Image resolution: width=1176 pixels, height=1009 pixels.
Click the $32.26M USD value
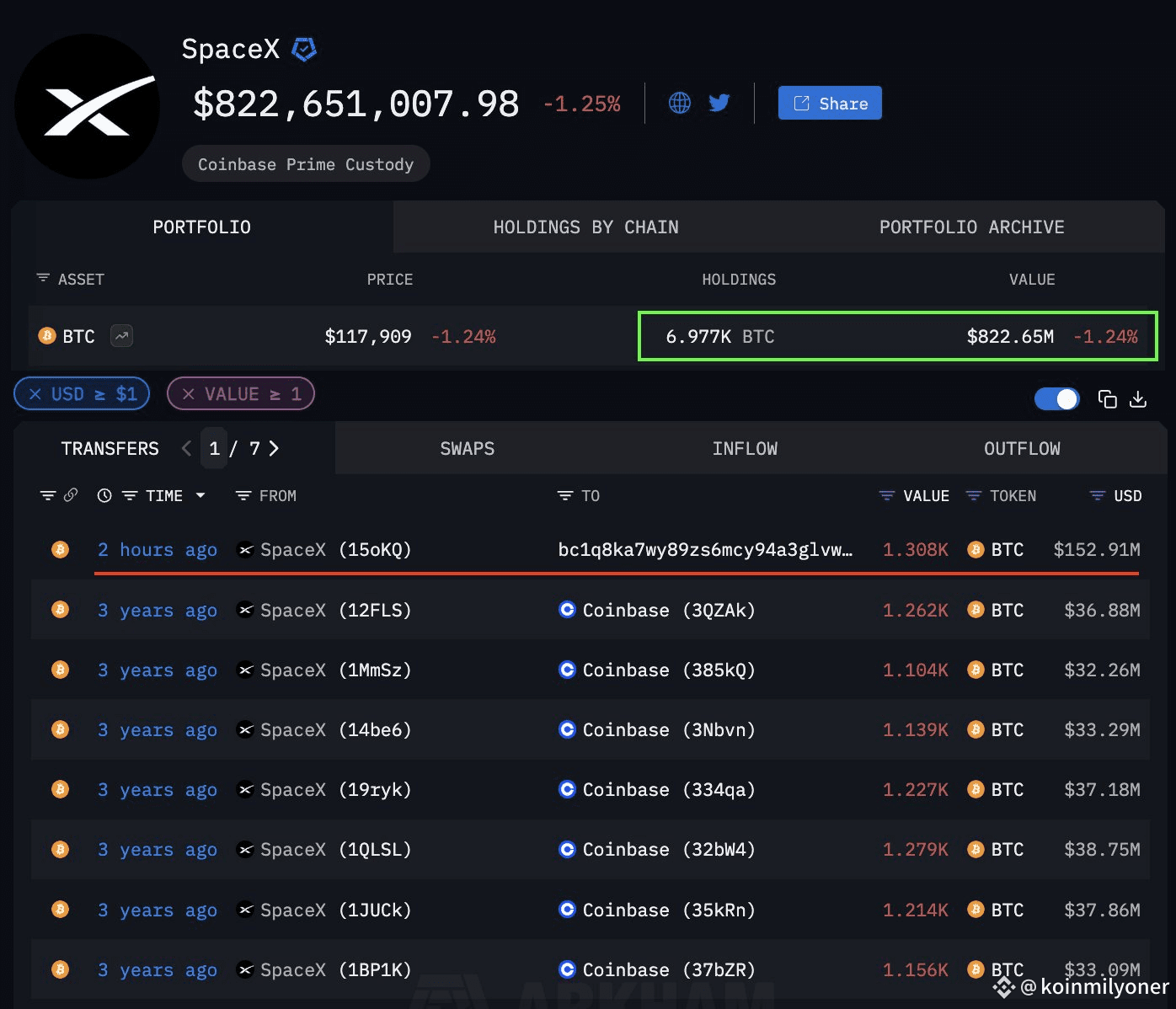point(1102,670)
